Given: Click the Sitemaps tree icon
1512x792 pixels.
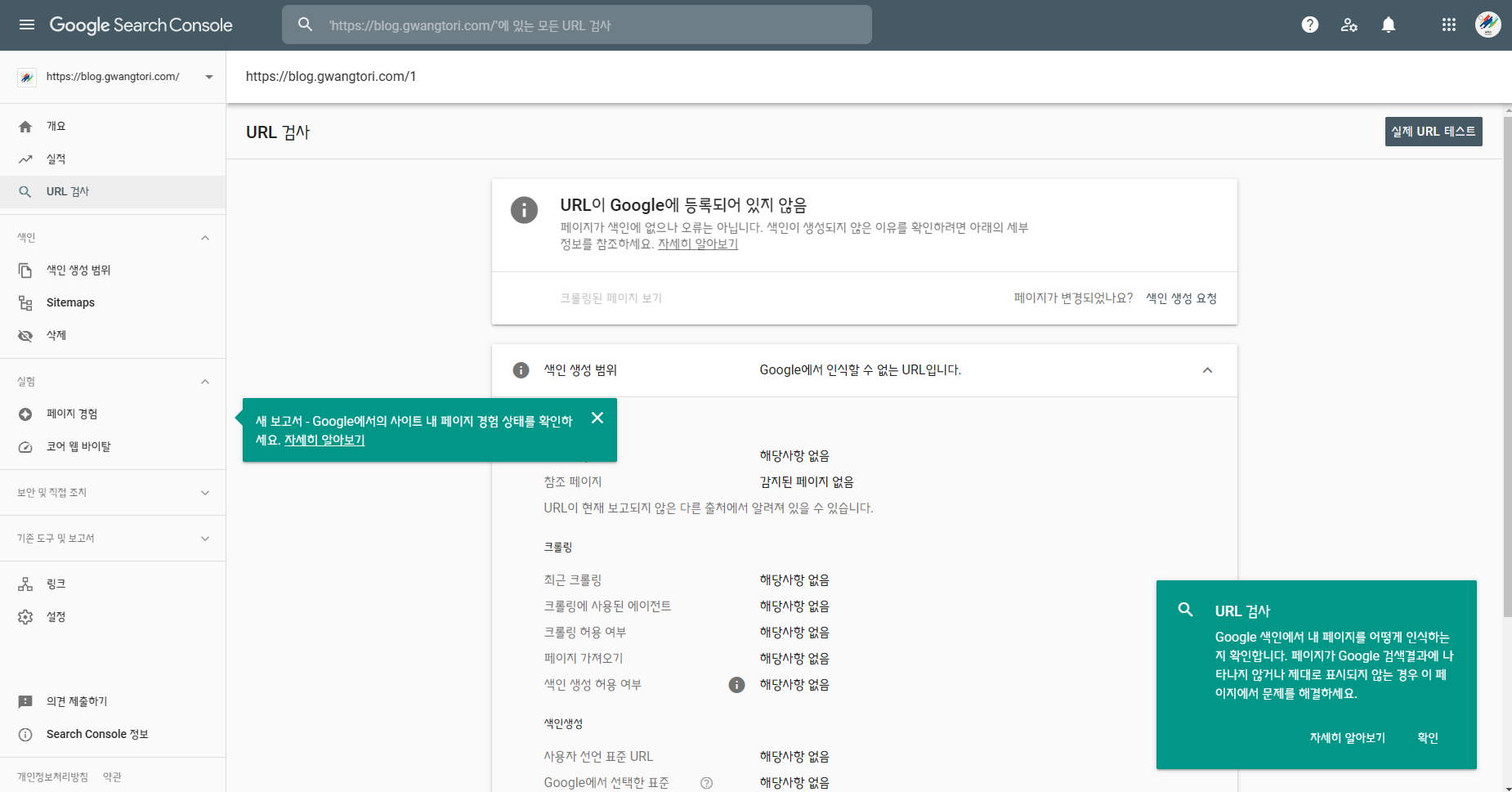Looking at the screenshot, I should click(25, 303).
